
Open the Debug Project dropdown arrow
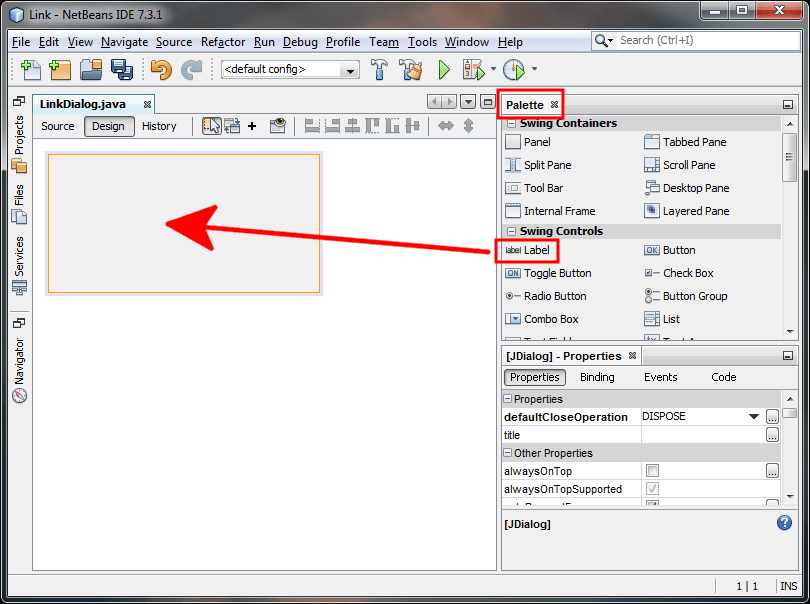[x=493, y=69]
